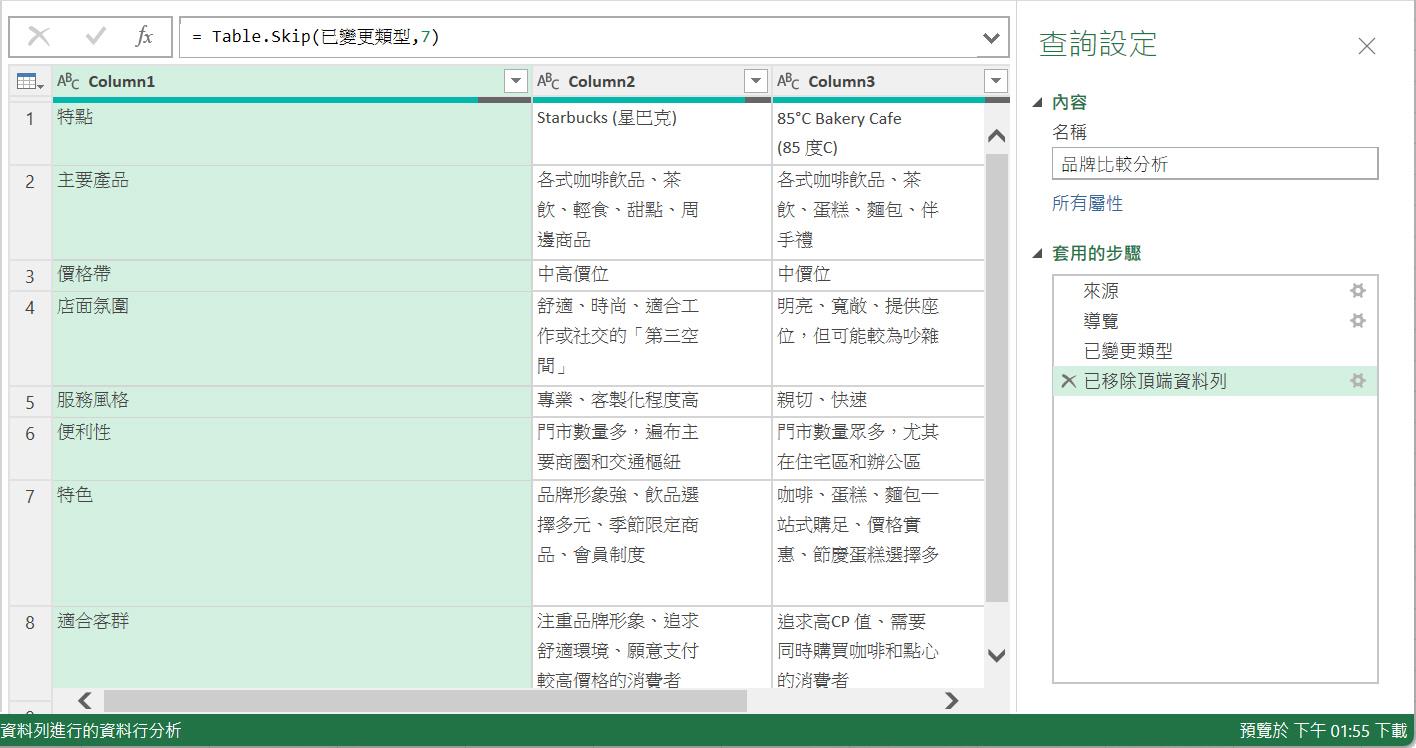Collapse the 內容 section
Image resolution: width=1416 pixels, height=748 pixels.
1037,102
